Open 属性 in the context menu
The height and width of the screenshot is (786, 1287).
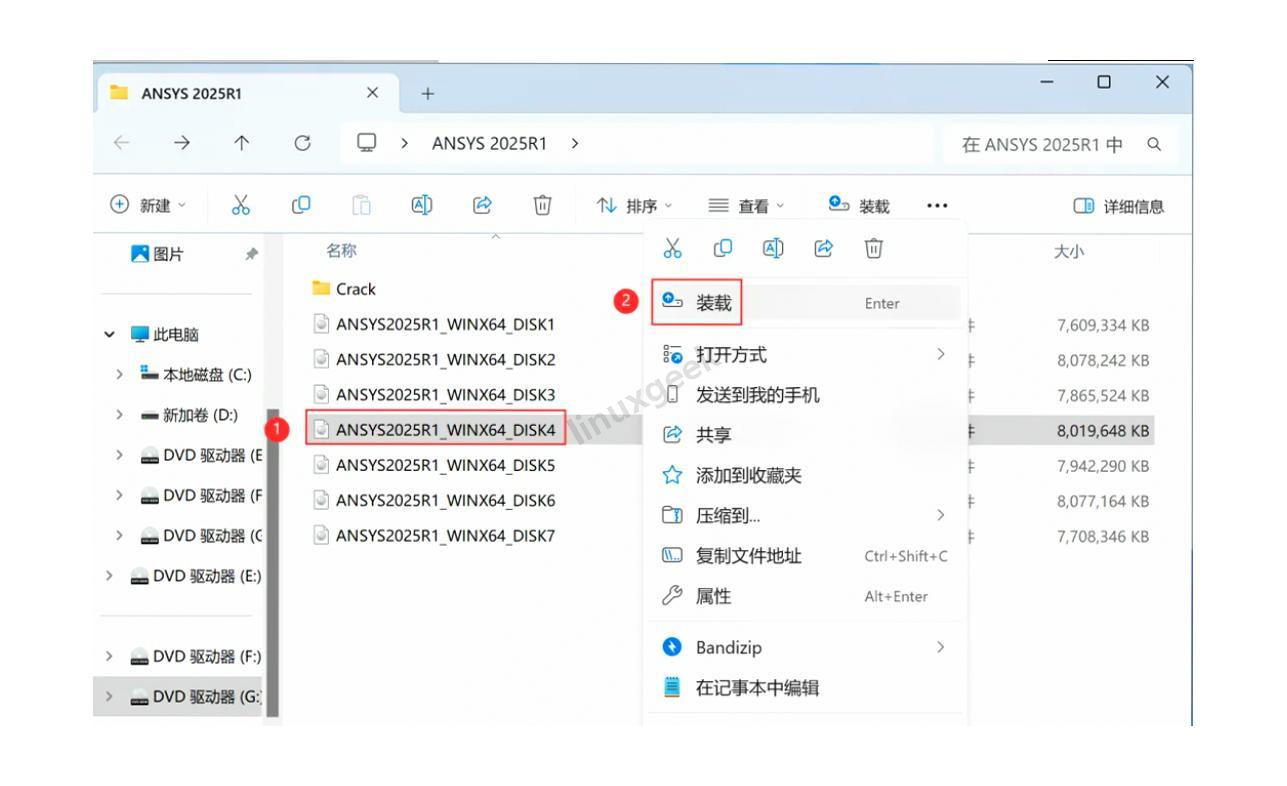pyautogui.click(x=806, y=596)
